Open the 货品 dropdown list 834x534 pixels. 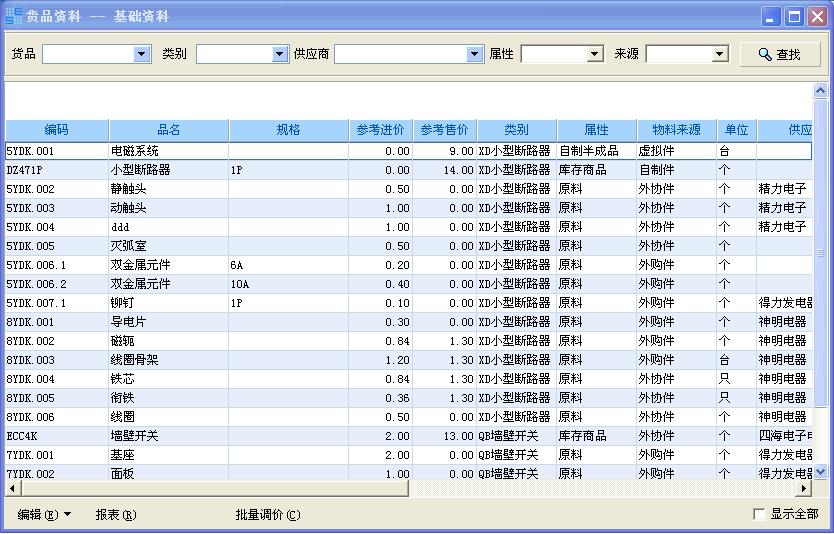[141, 54]
